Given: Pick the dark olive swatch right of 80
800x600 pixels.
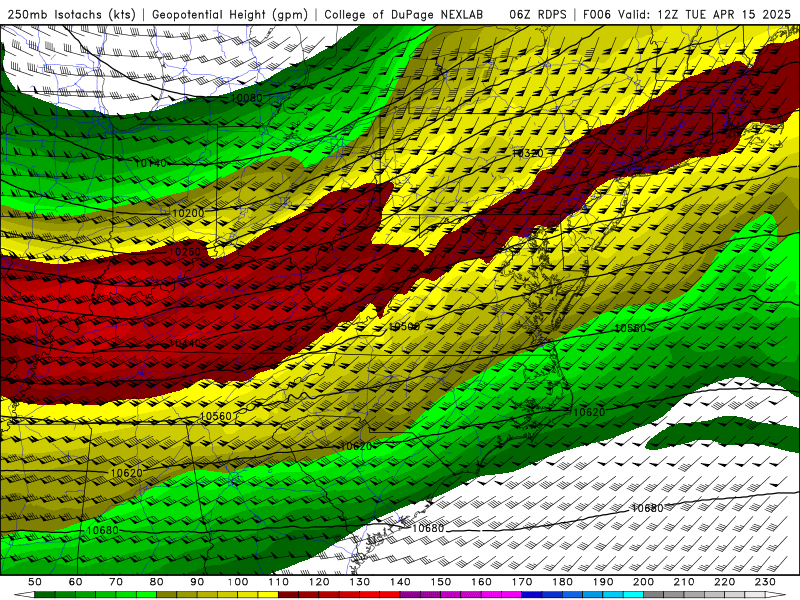Looking at the screenshot, I should (166, 595).
